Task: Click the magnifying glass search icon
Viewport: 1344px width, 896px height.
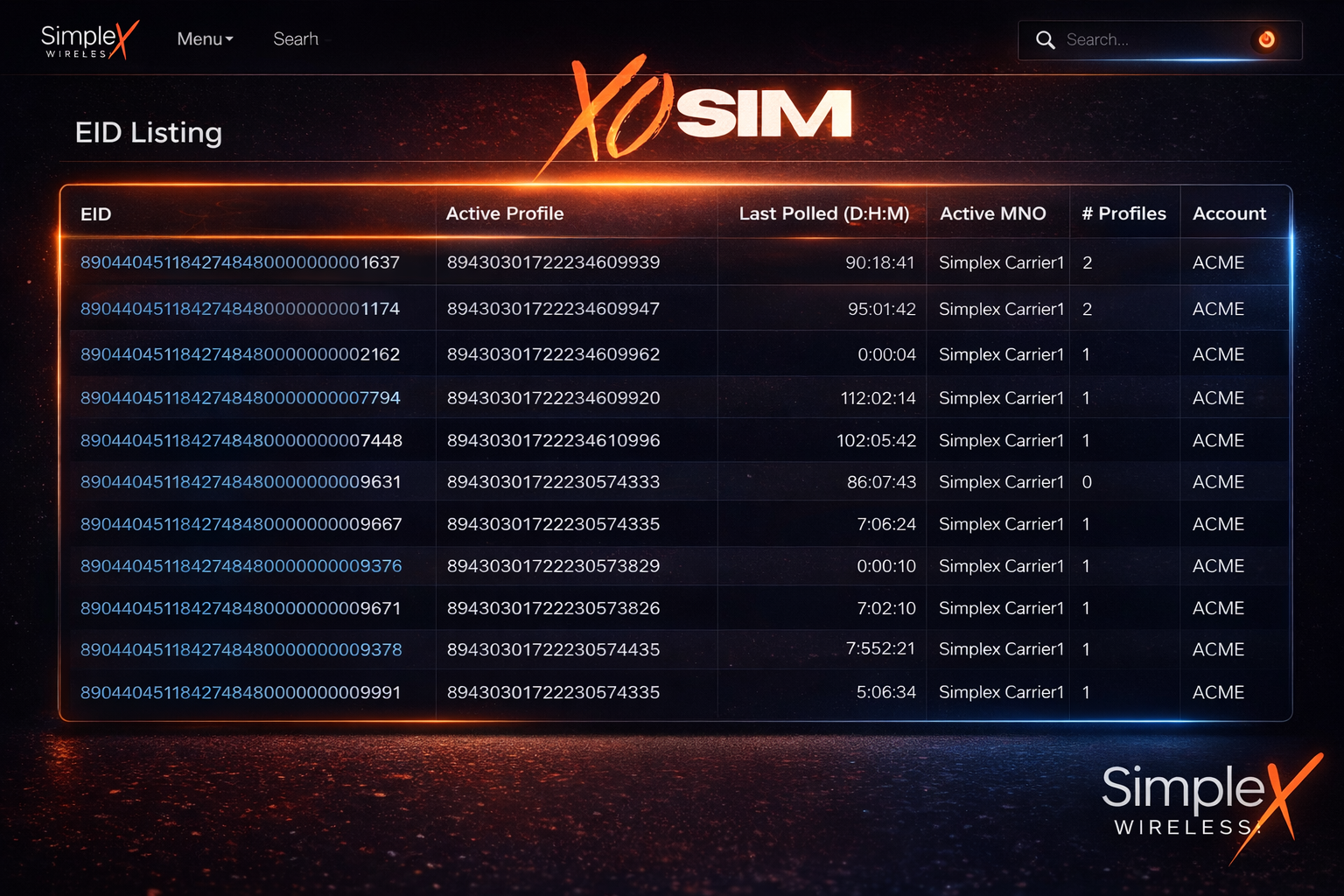Action: (x=1045, y=40)
